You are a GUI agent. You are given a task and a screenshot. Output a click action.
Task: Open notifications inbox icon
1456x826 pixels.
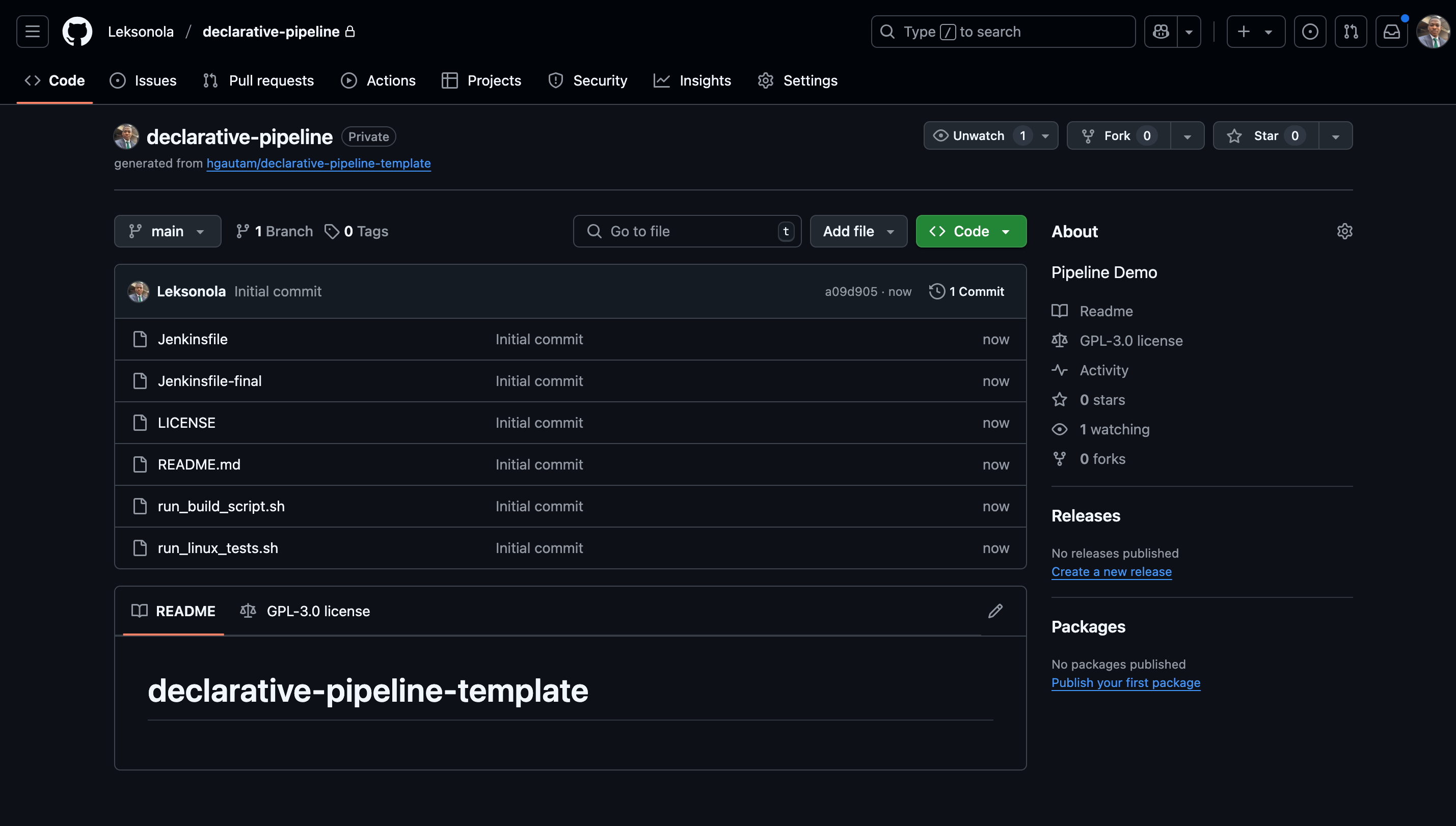coord(1391,32)
